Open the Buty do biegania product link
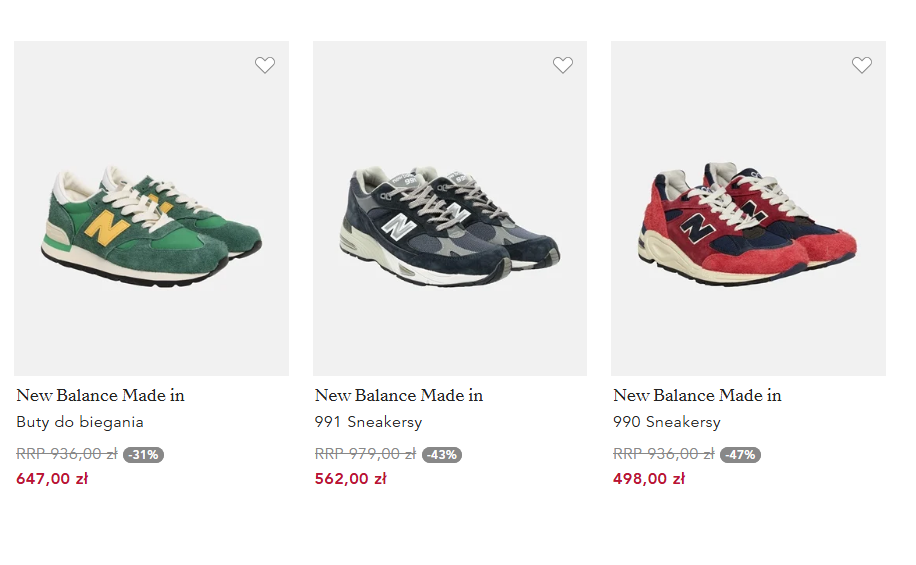Image resolution: width=916 pixels, height=565 pixels. pyautogui.click(x=80, y=422)
